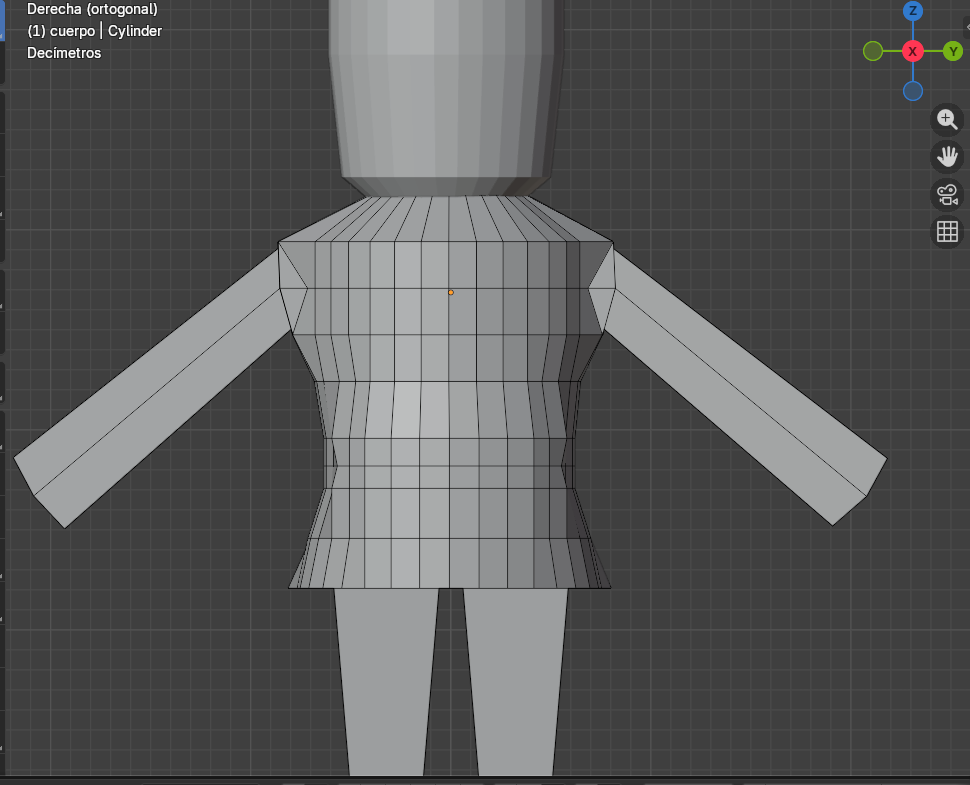Click the red X axis gizmo ball
This screenshot has height=785, width=970.
[x=912, y=51]
